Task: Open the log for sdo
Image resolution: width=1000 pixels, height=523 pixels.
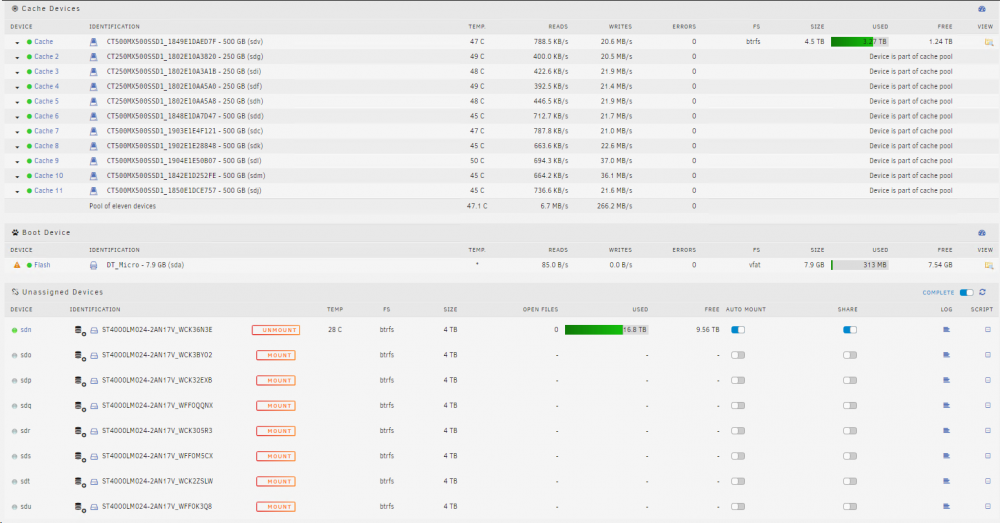Action: pos(946,355)
